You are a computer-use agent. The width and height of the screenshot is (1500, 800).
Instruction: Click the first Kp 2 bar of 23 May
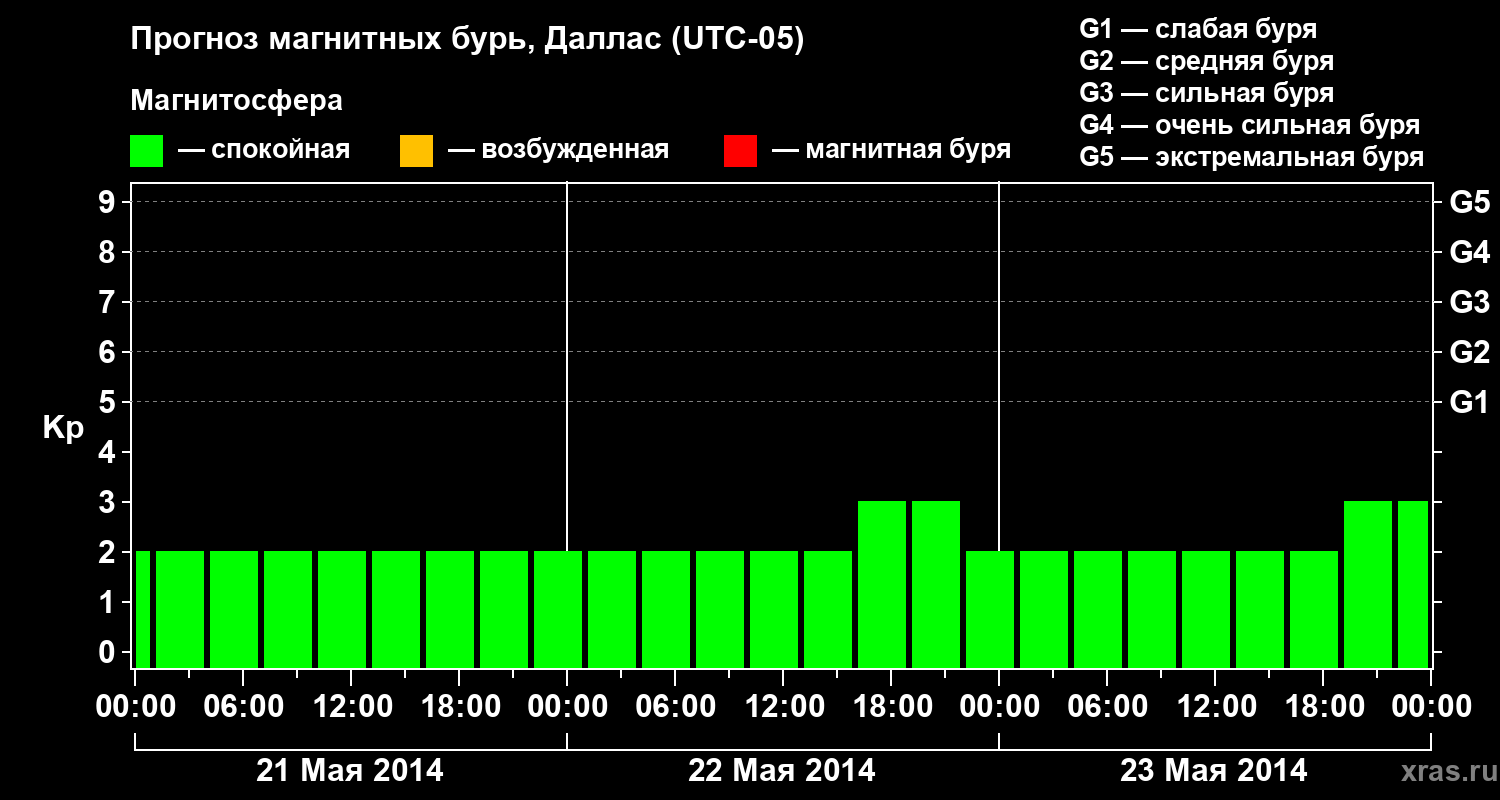990,609
